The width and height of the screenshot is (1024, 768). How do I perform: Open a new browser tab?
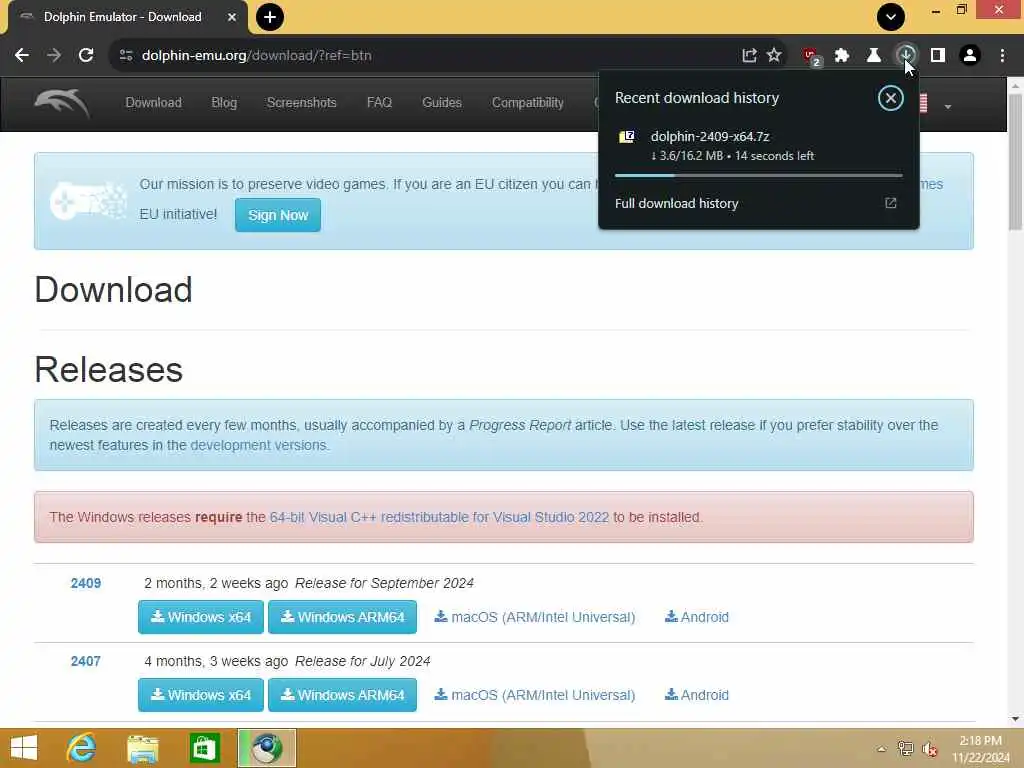click(x=270, y=17)
